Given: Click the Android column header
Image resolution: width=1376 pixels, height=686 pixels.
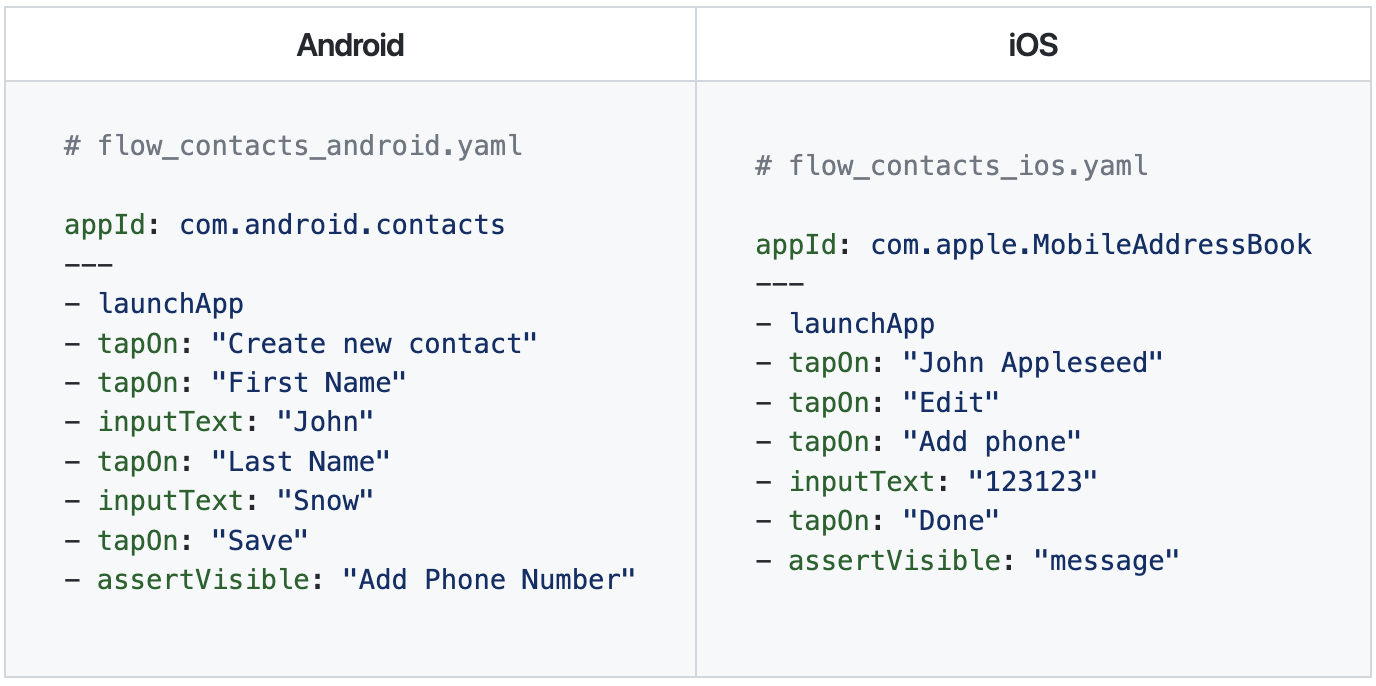Looking at the screenshot, I should click(350, 45).
